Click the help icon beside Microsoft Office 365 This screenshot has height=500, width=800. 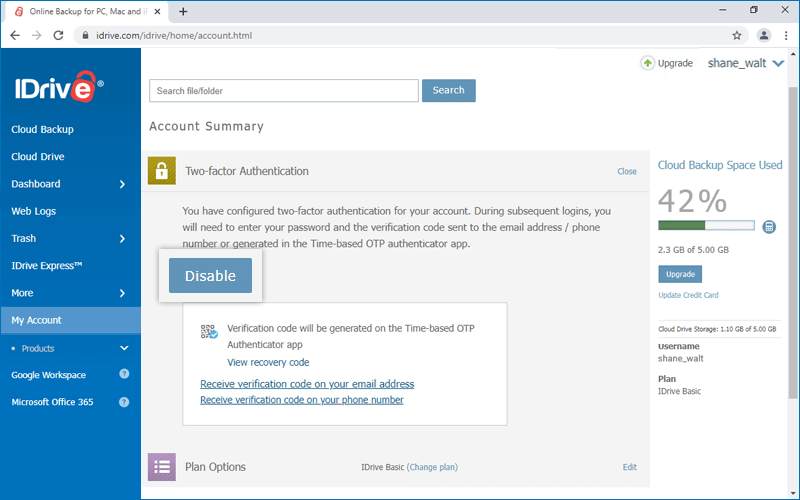pos(124,402)
